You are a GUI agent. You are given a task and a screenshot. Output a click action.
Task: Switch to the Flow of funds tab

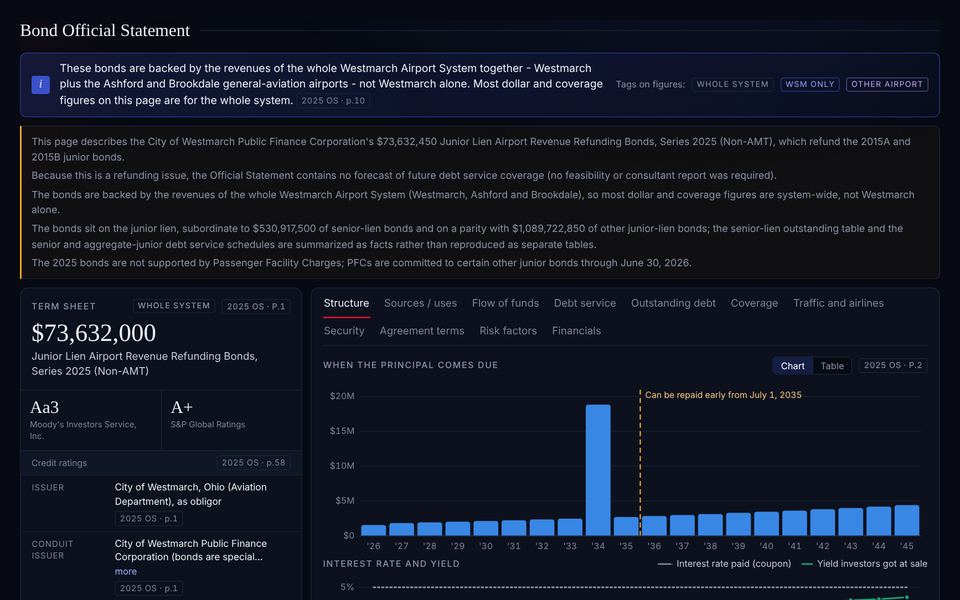click(x=505, y=303)
